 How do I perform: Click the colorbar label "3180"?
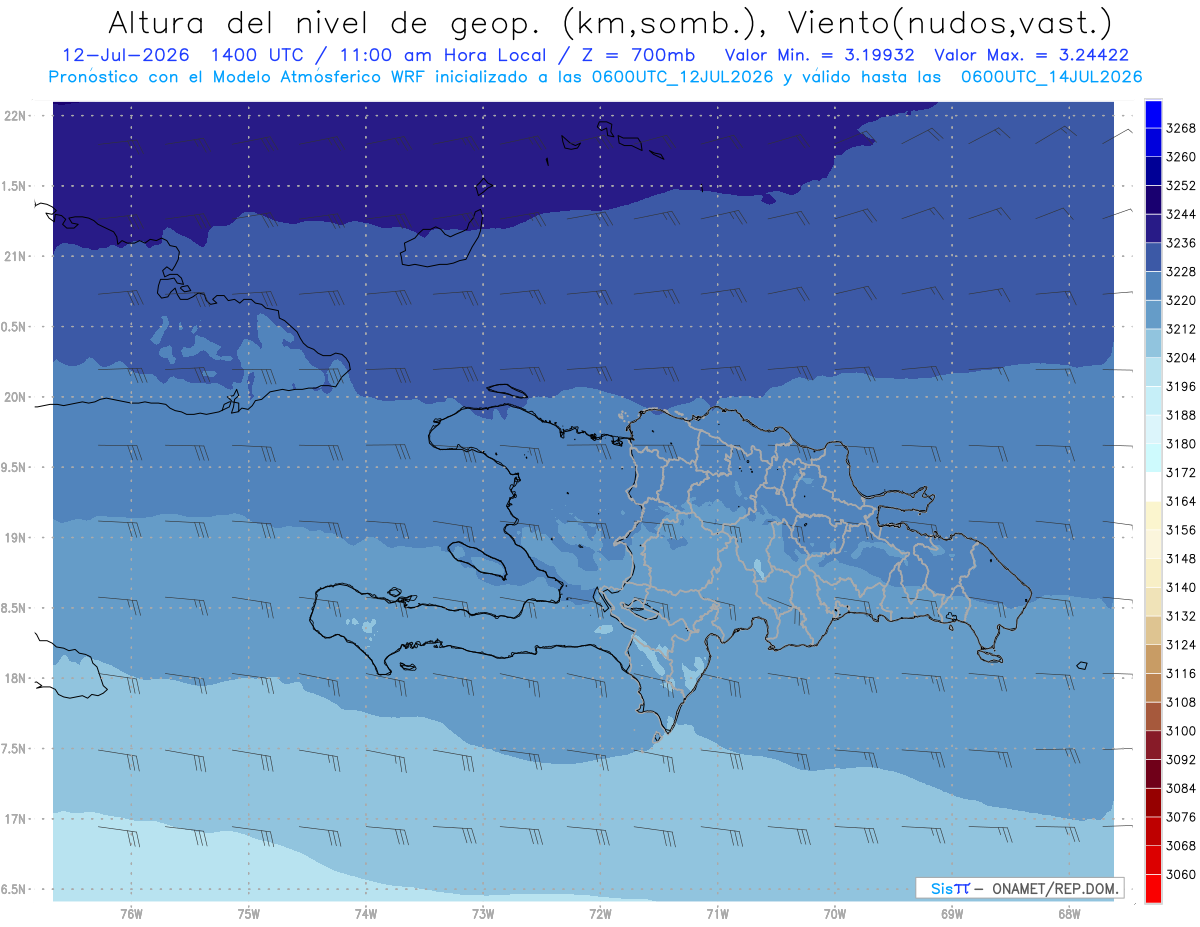tap(1181, 443)
